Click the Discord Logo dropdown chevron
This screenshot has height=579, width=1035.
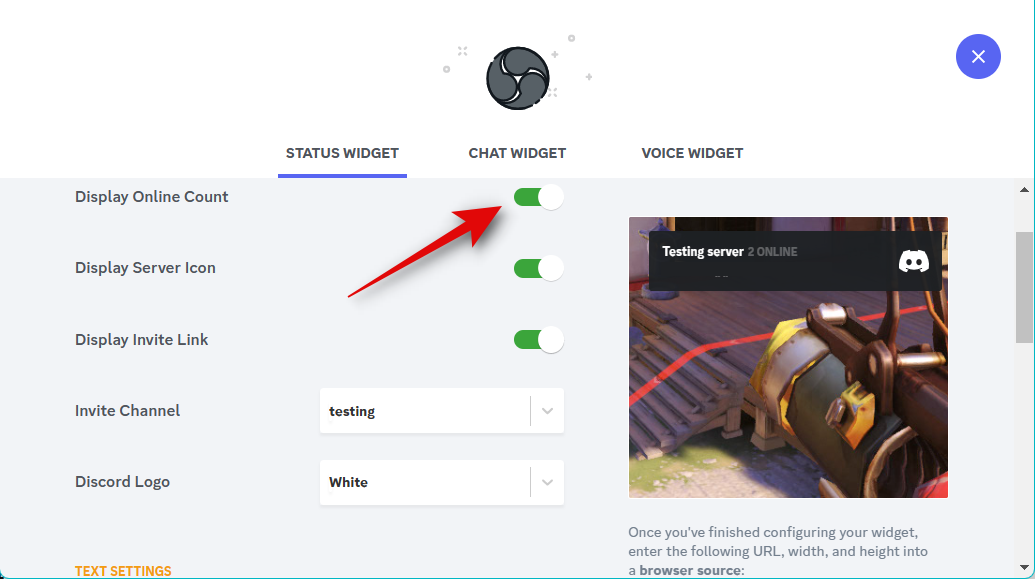547,482
